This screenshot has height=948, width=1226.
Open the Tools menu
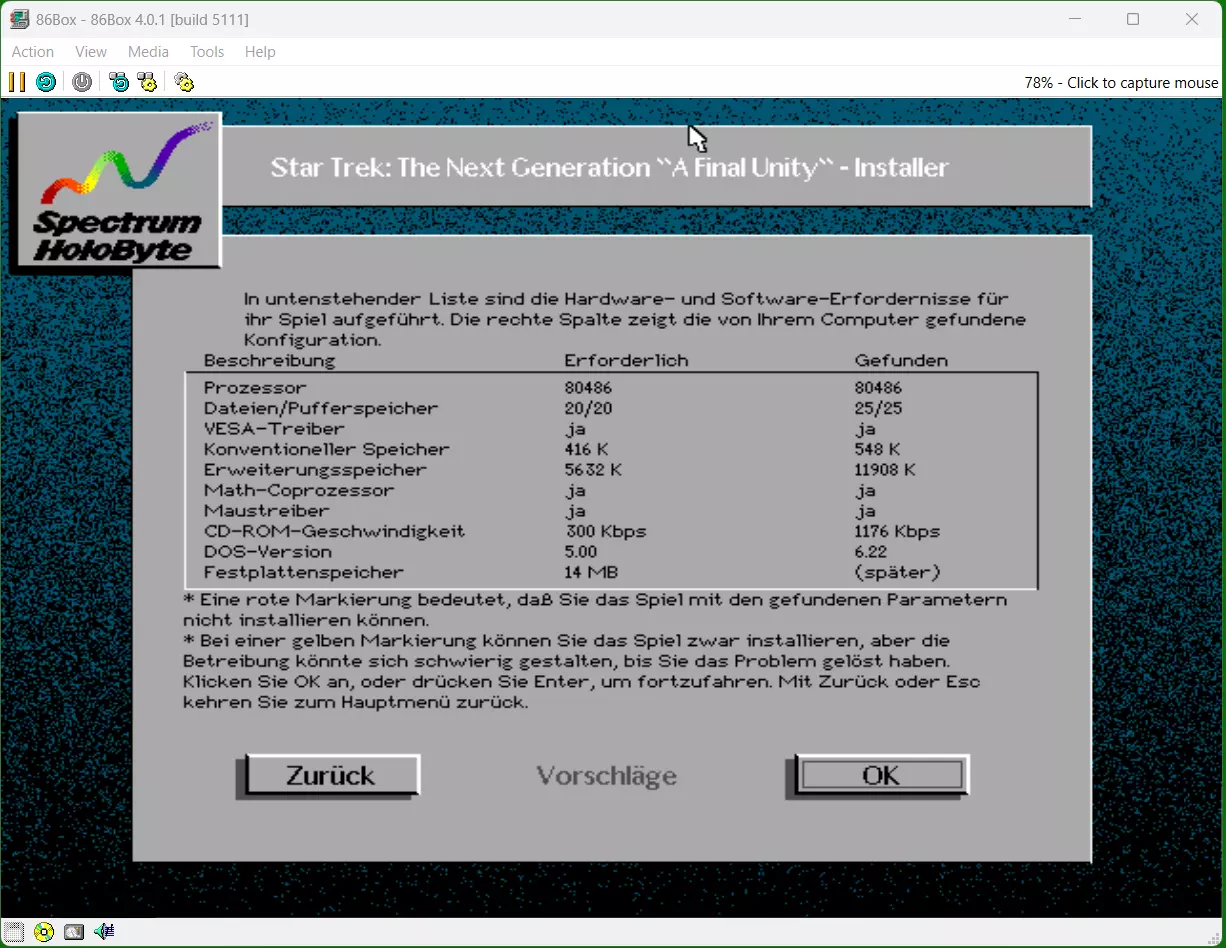[x=207, y=52]
